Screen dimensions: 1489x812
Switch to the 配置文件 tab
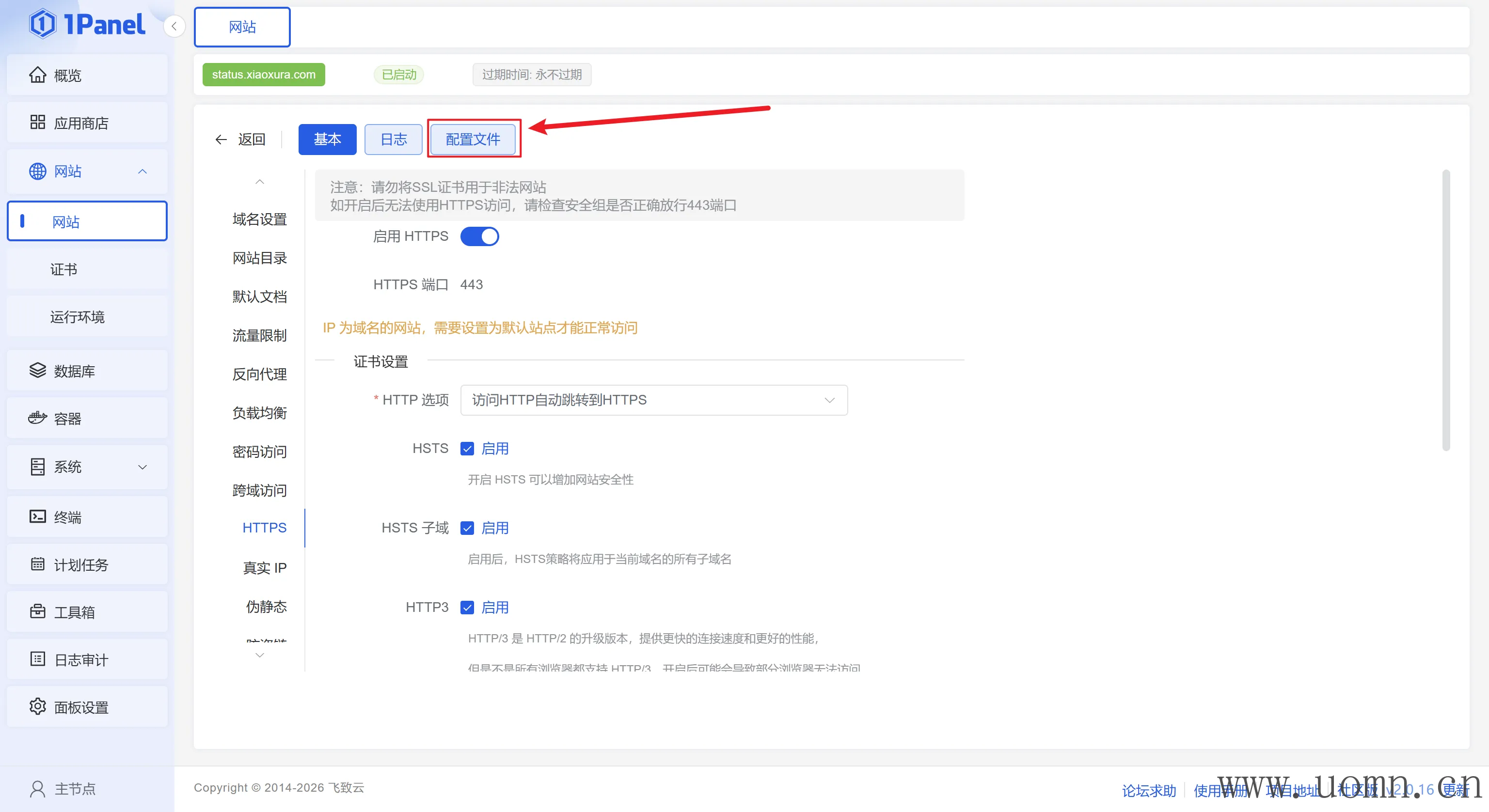click(473, 139)
